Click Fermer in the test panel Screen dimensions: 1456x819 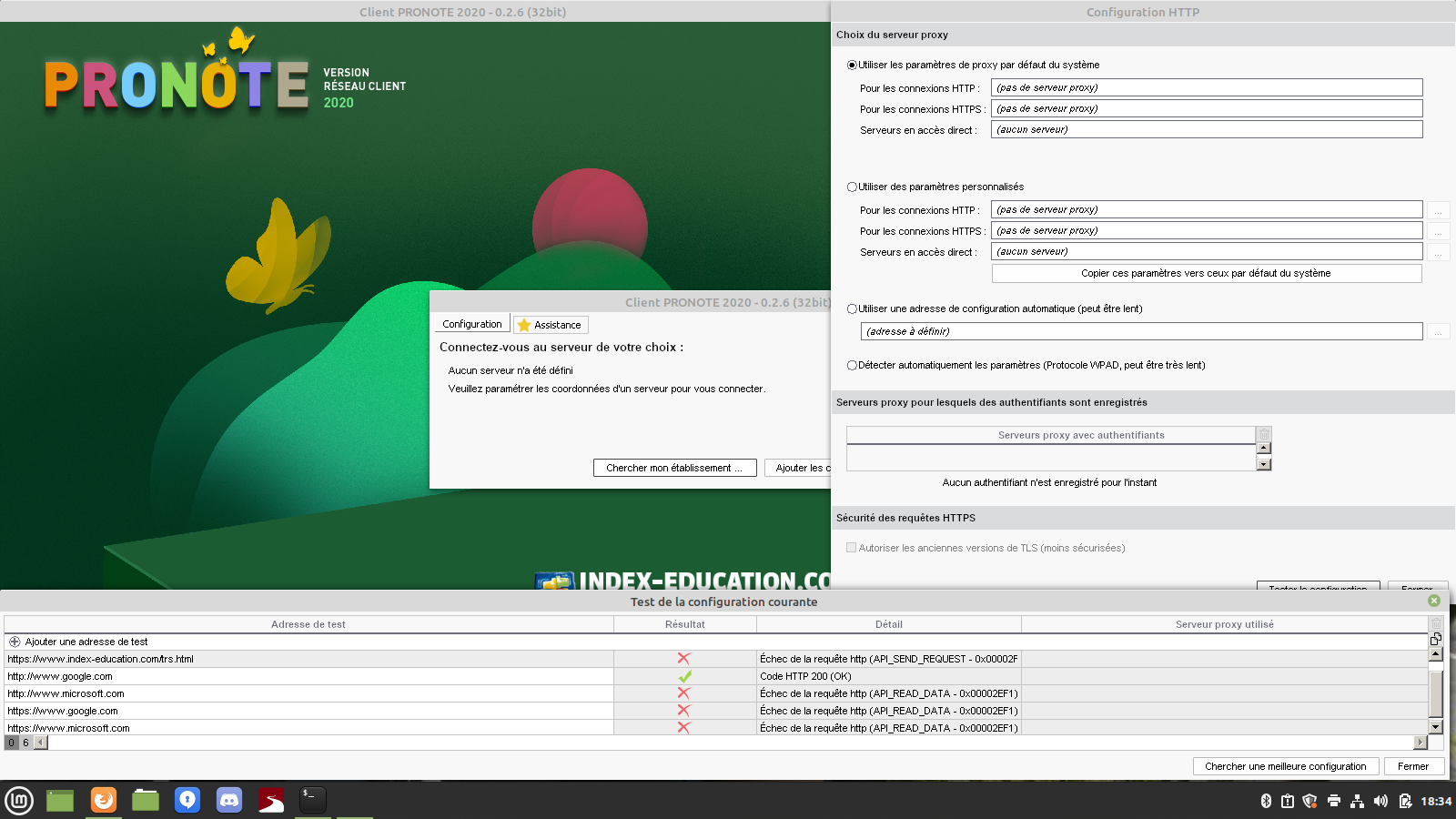click(x=1413, y=766)
